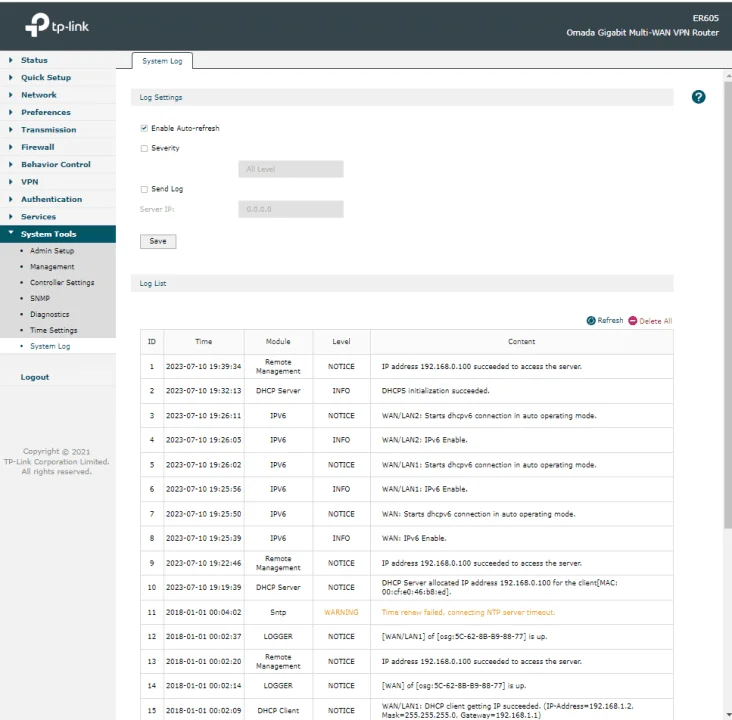Viewport: 732px width, 720px height.
Task: Expand the Quick Setup menu
Action: click(x=46, y=78)
